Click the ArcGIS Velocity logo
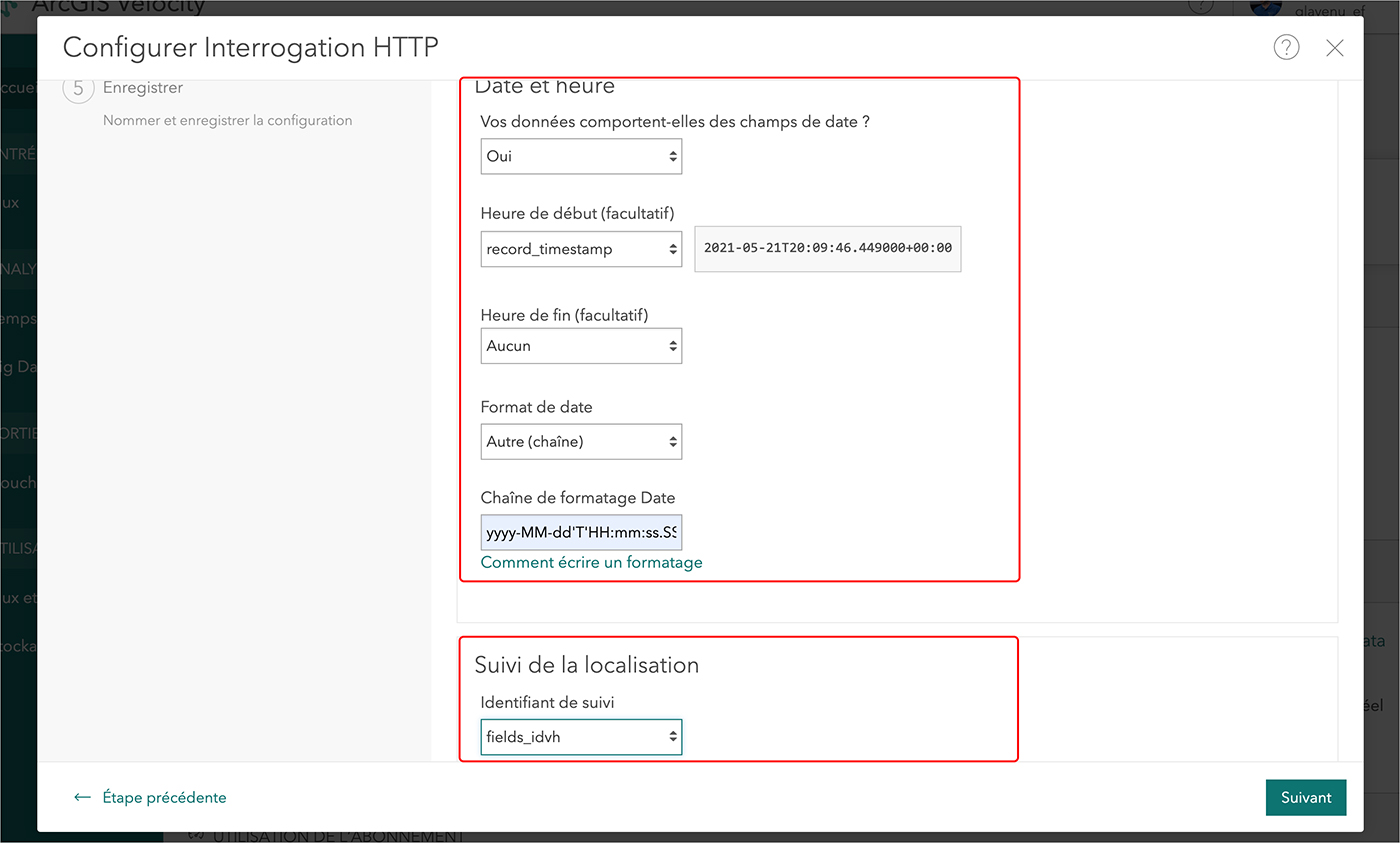The height and width of the screenshot is (843, 1400). 10,7
